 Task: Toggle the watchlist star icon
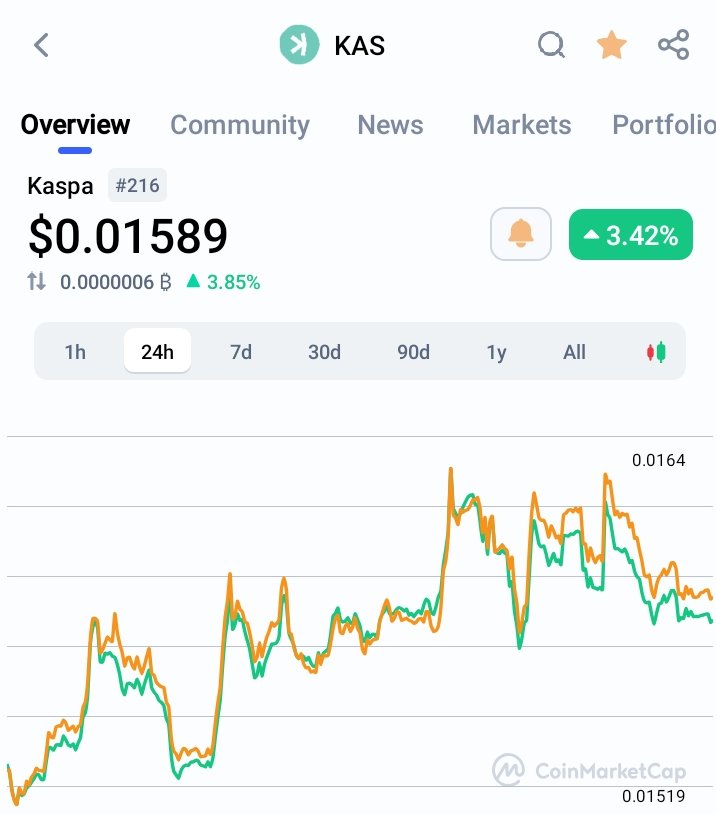click(612, 45)
